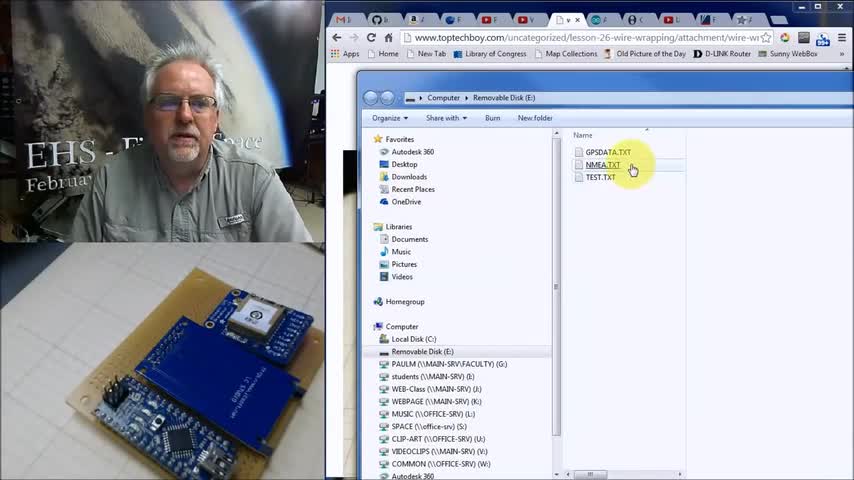The width and height of the screenshot is (854, 480).
Task: Open a new browser tab
Action: click(779, 20)
